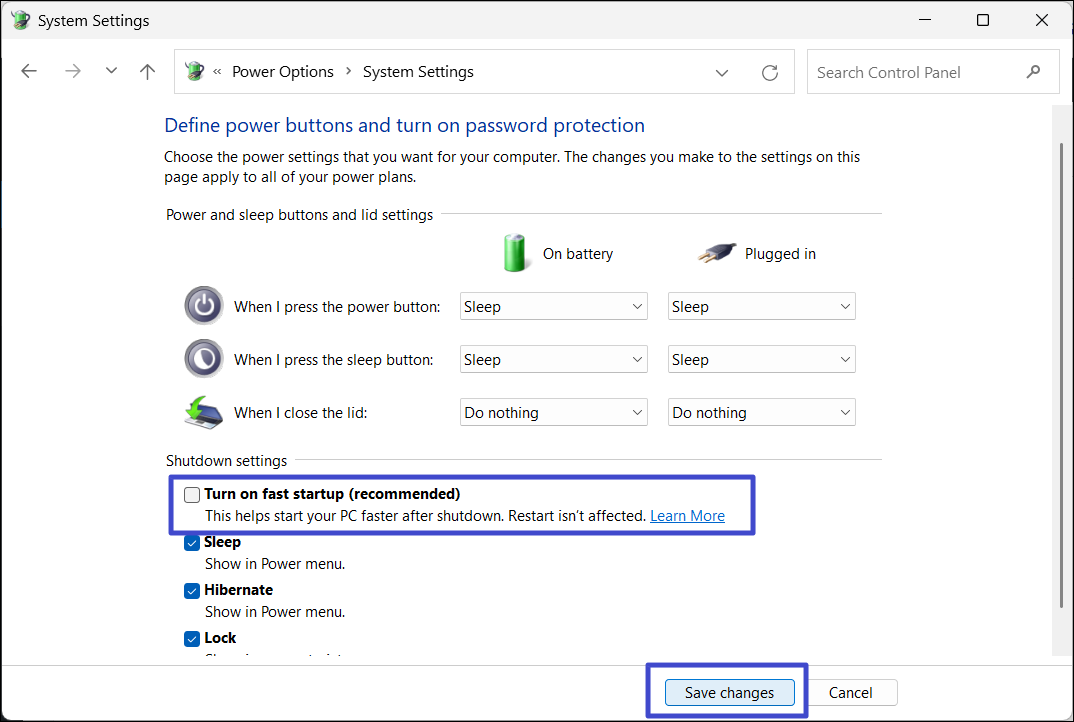1074x722 pixels.
Task: Navigate to Power Options breadcrumb
Action: pos(283,72)
